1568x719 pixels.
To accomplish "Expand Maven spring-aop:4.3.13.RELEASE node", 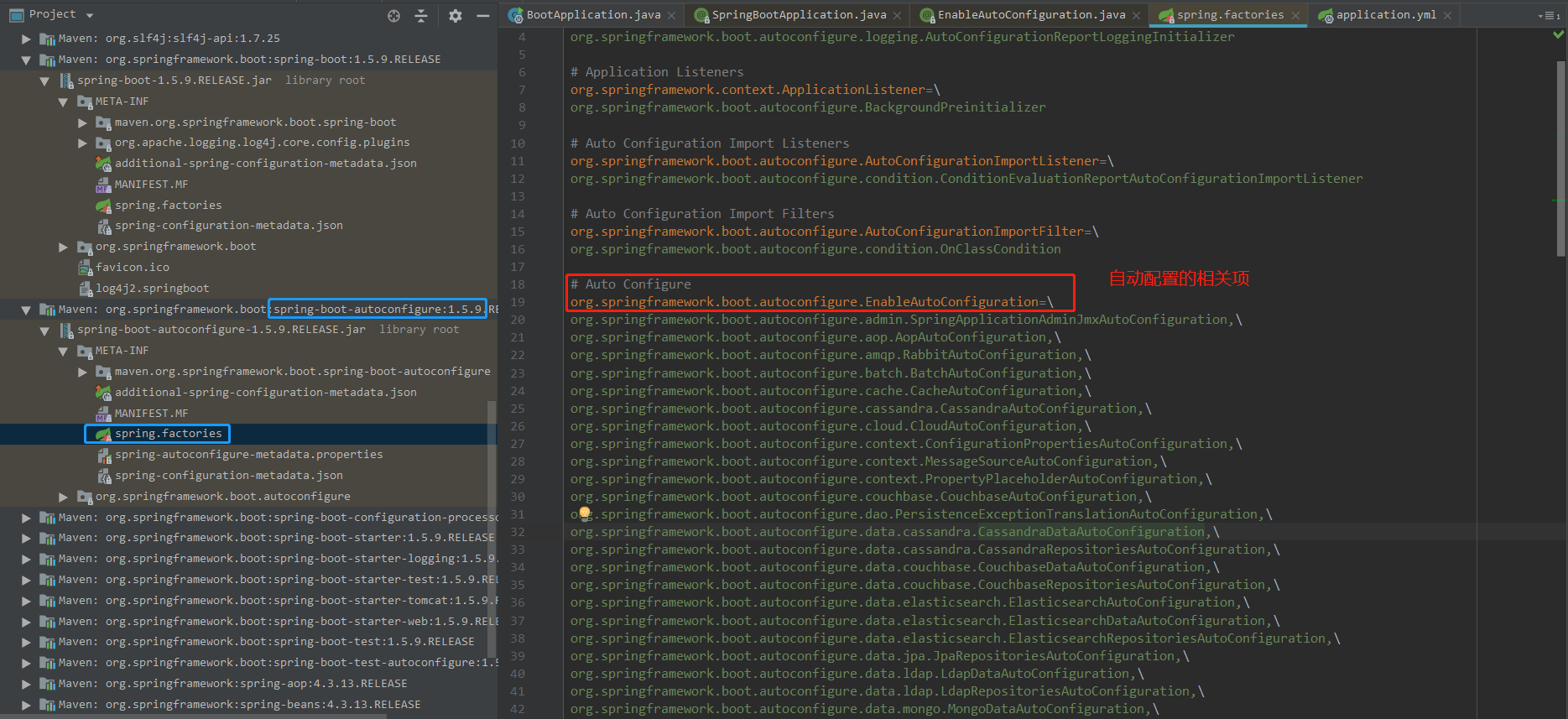I will tap(26, 684).
